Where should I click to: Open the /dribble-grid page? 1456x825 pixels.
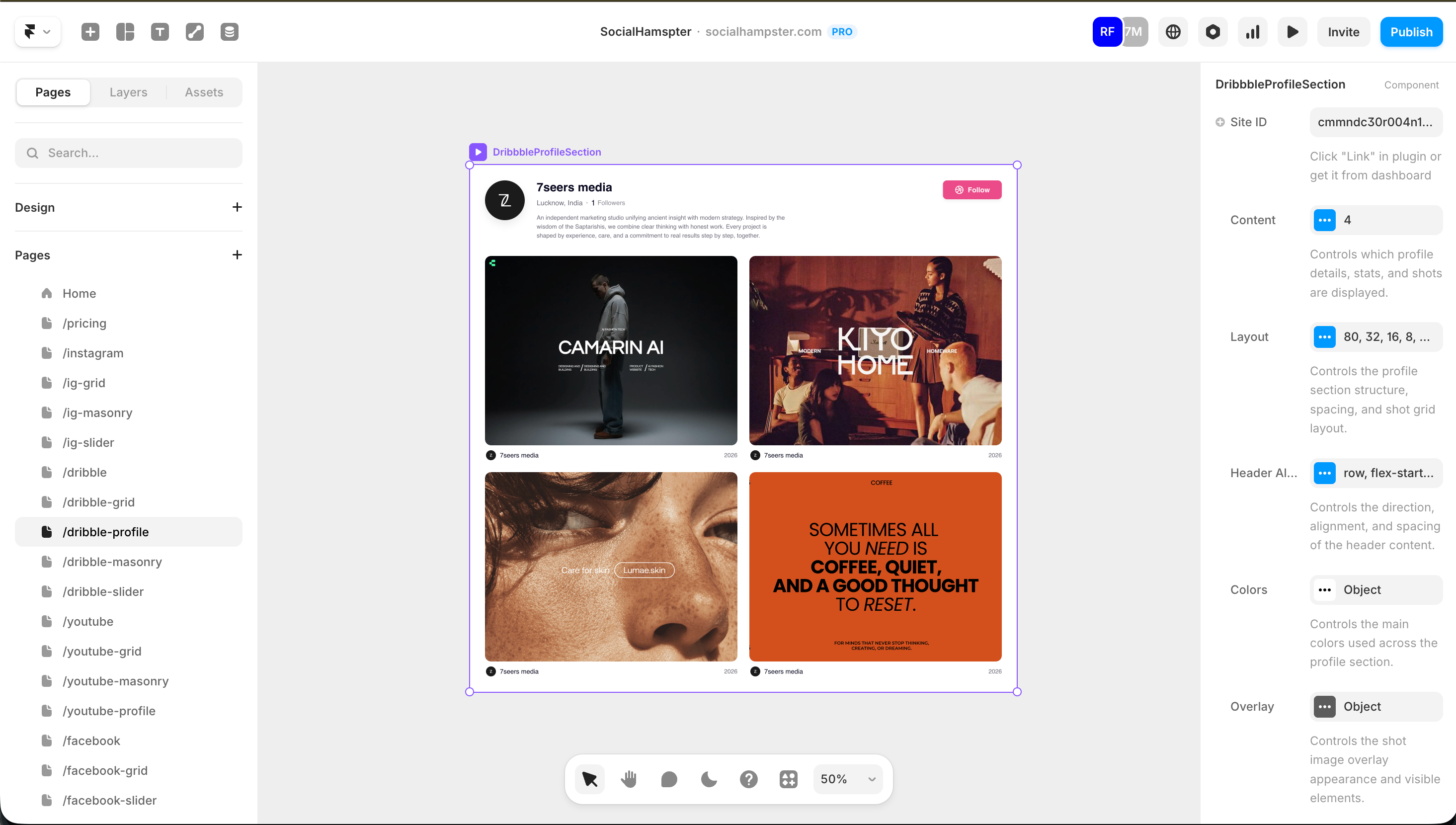[129, 502]
